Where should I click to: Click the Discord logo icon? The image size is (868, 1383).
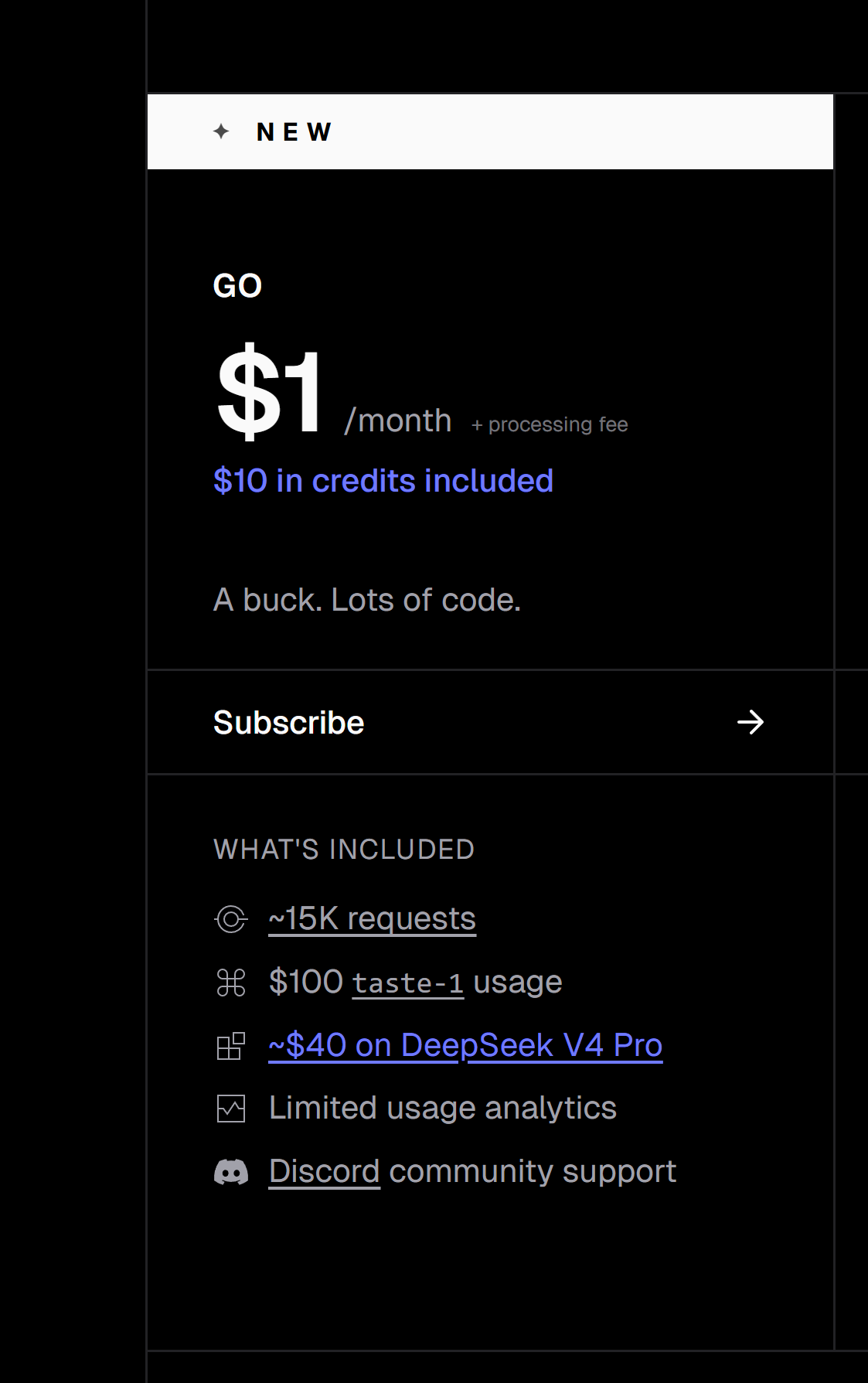[x=230, y=1172]
